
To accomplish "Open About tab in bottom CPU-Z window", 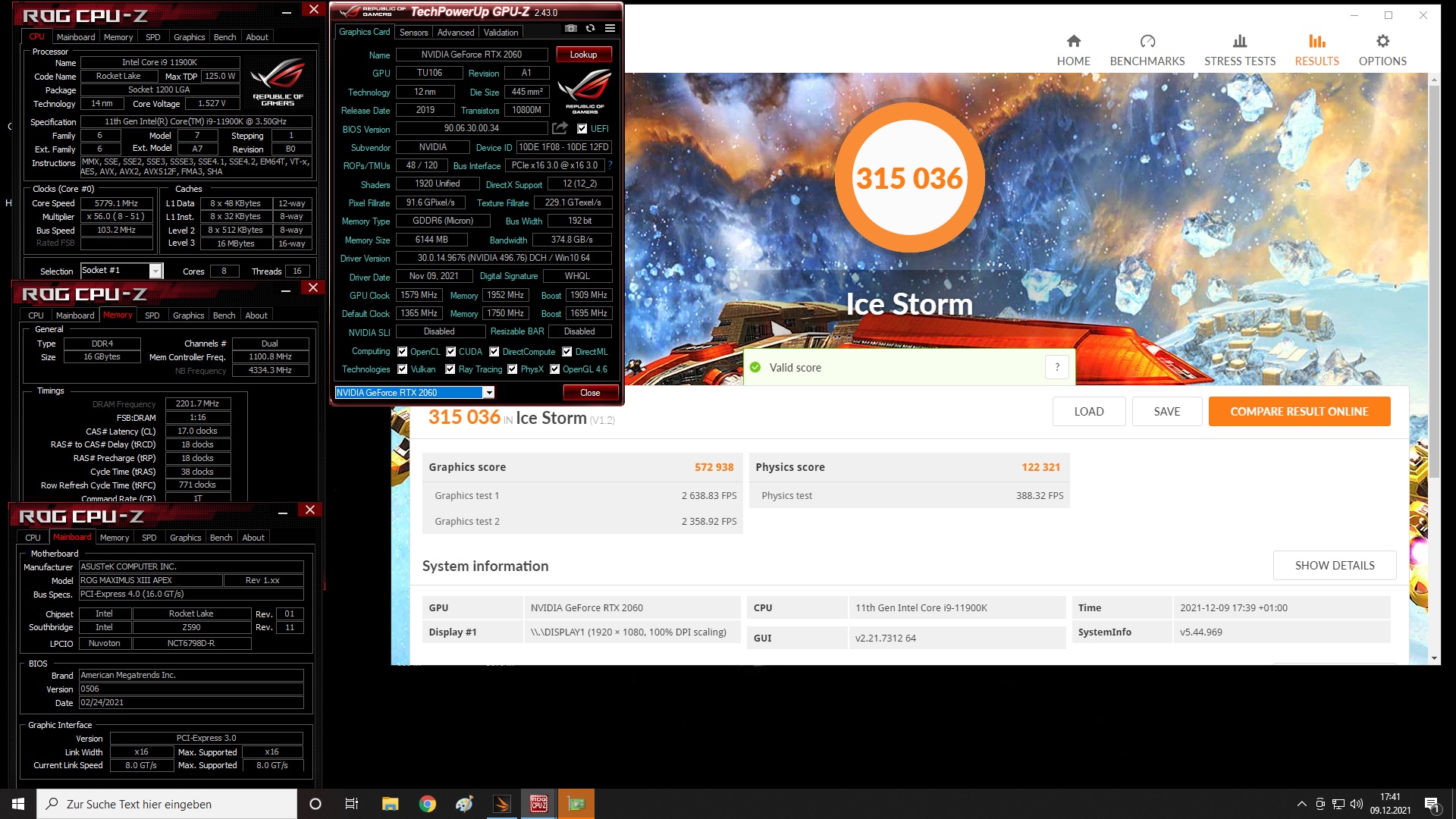I will [x=253, y=538].
